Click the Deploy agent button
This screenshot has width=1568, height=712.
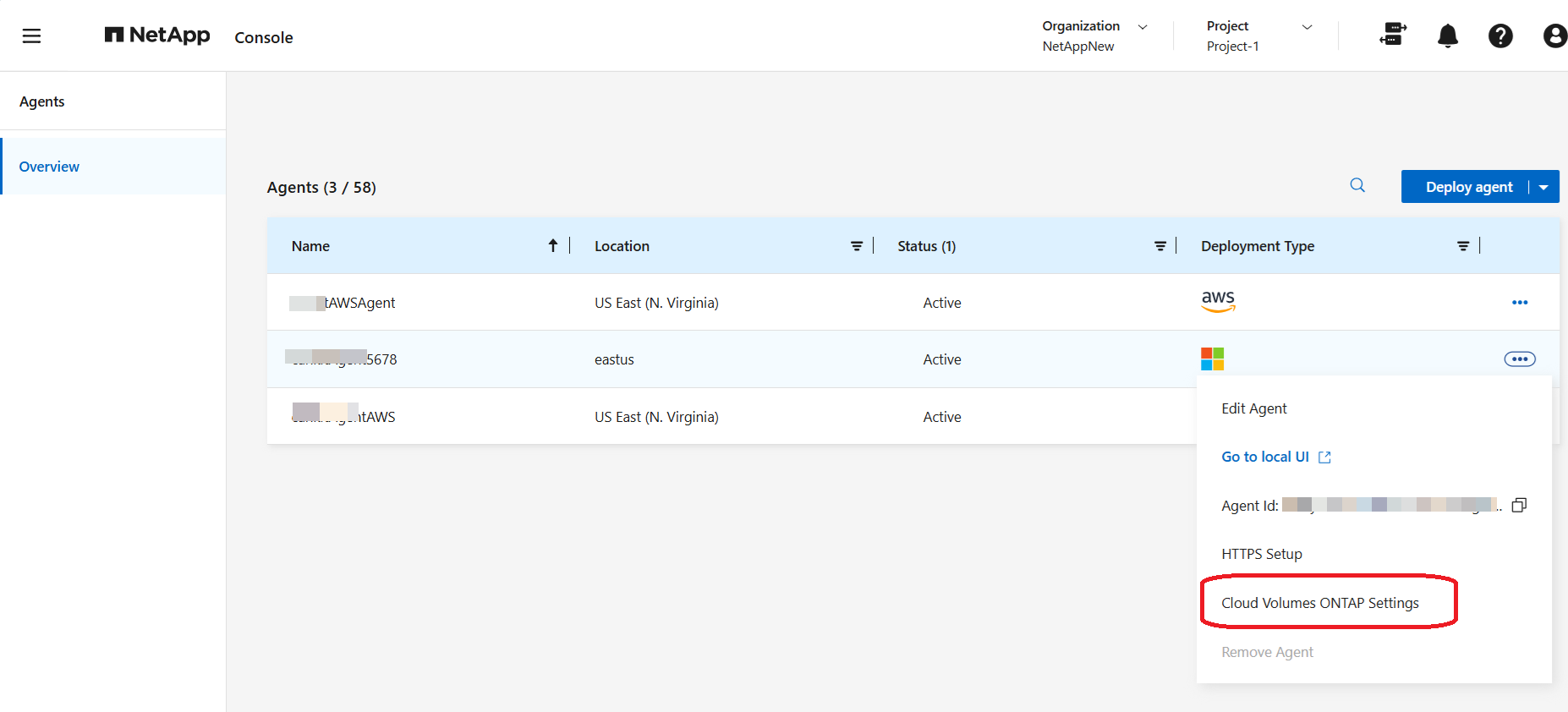1468,187
